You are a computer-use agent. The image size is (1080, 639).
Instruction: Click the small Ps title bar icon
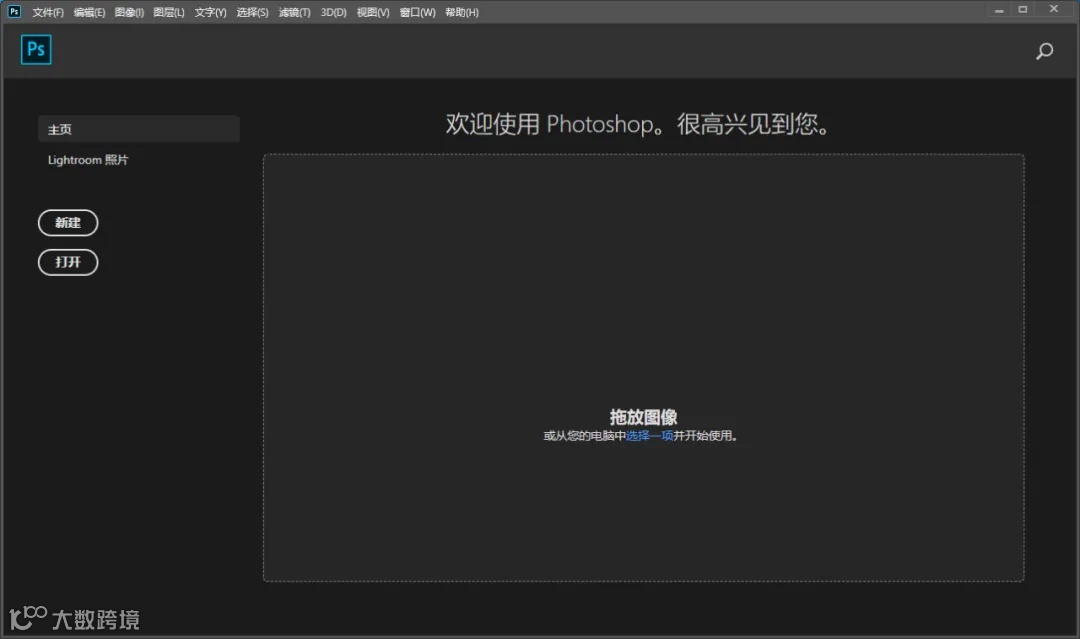(x=14, y=12)
